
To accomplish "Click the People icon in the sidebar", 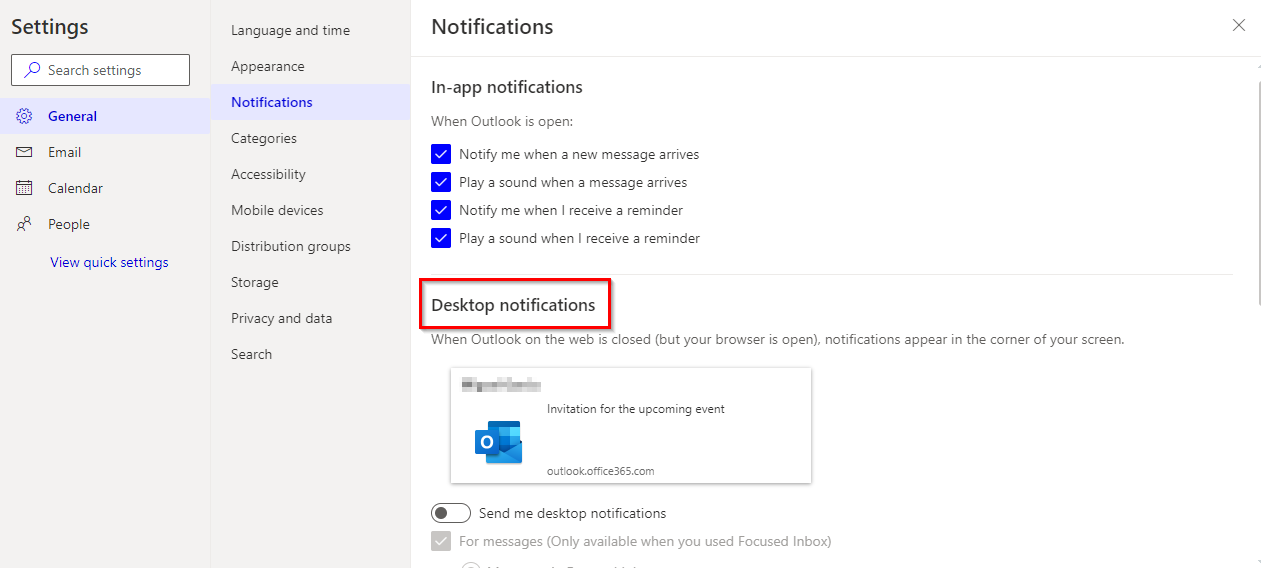I will (25, 224).
